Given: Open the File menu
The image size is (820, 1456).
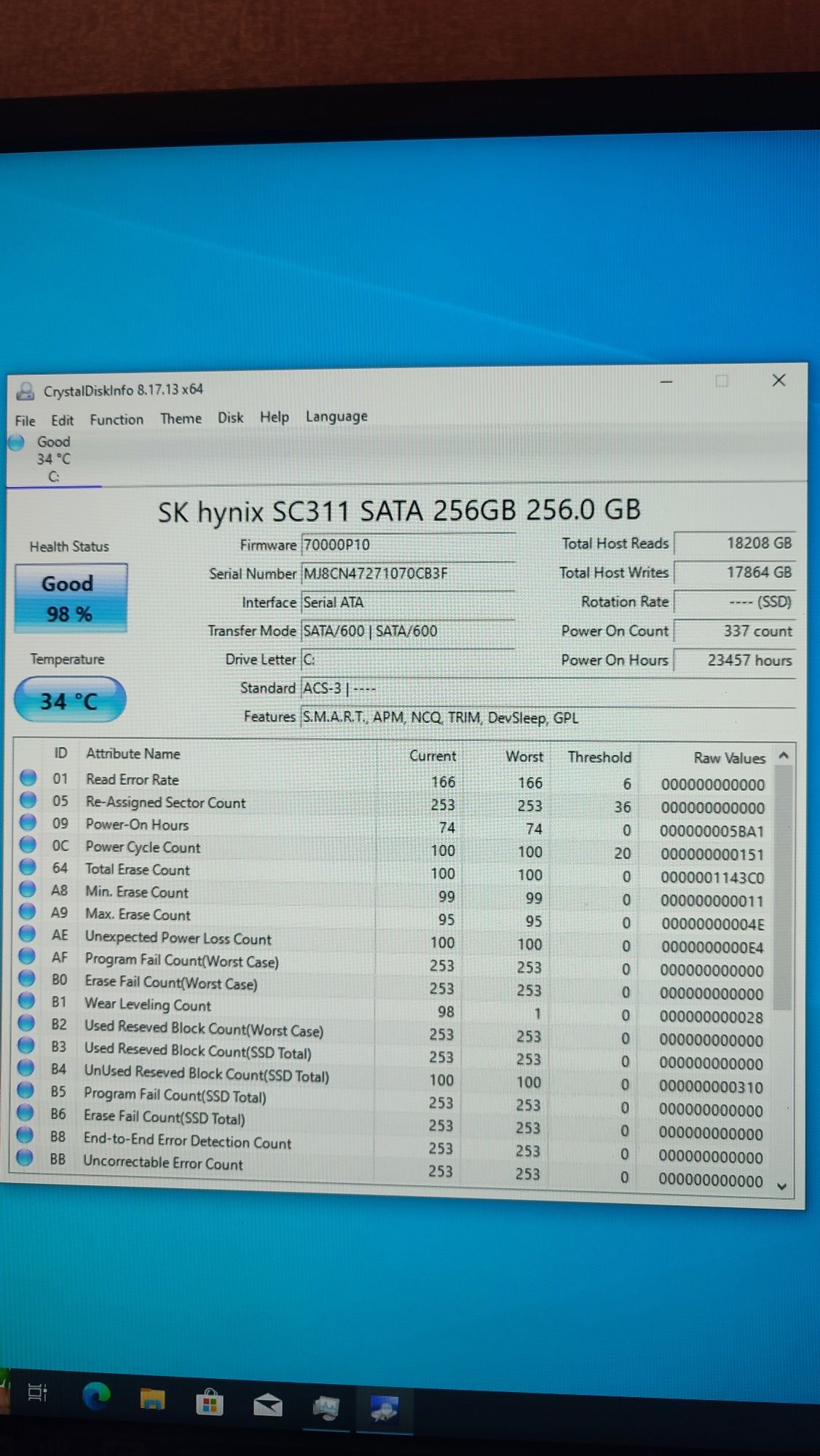Looking at the screenshot, I should point(25,421).
